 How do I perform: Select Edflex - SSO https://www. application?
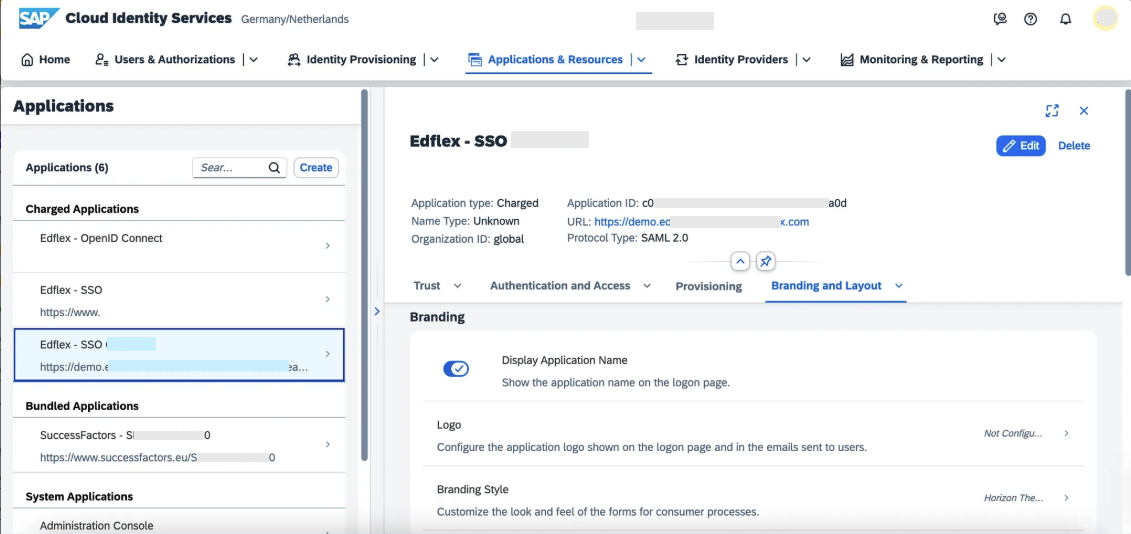tap(179, 300)
